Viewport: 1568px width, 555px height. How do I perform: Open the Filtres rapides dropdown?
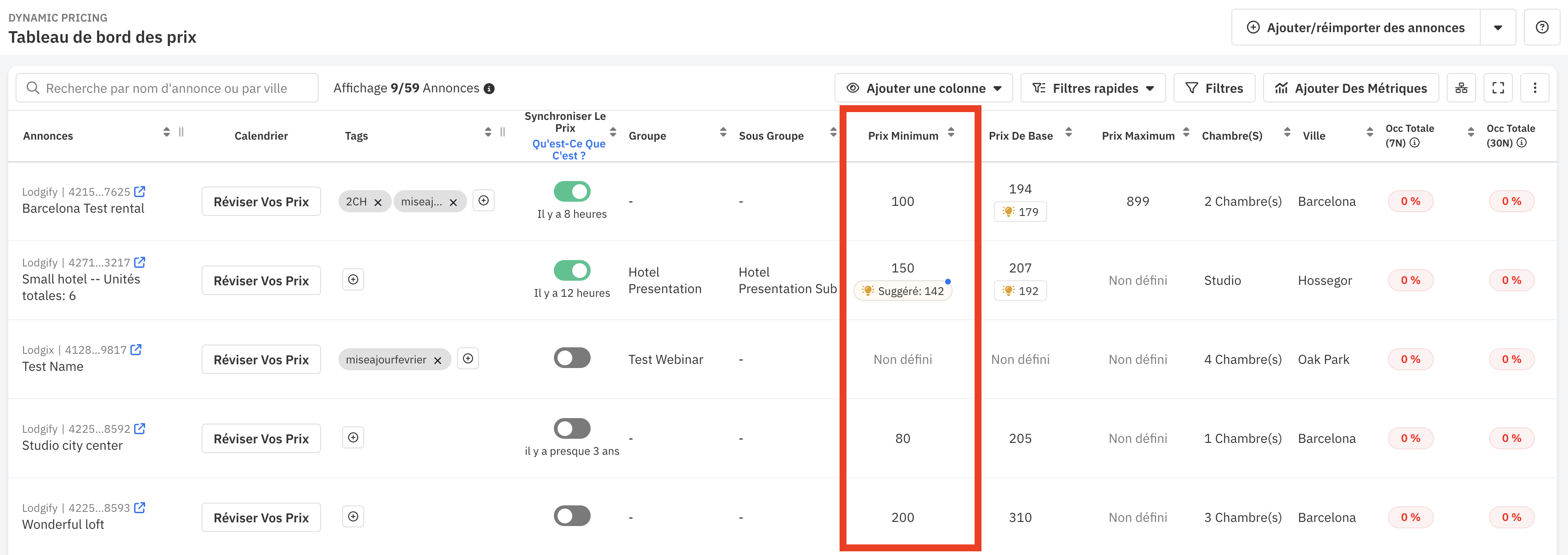point(1093,88)
